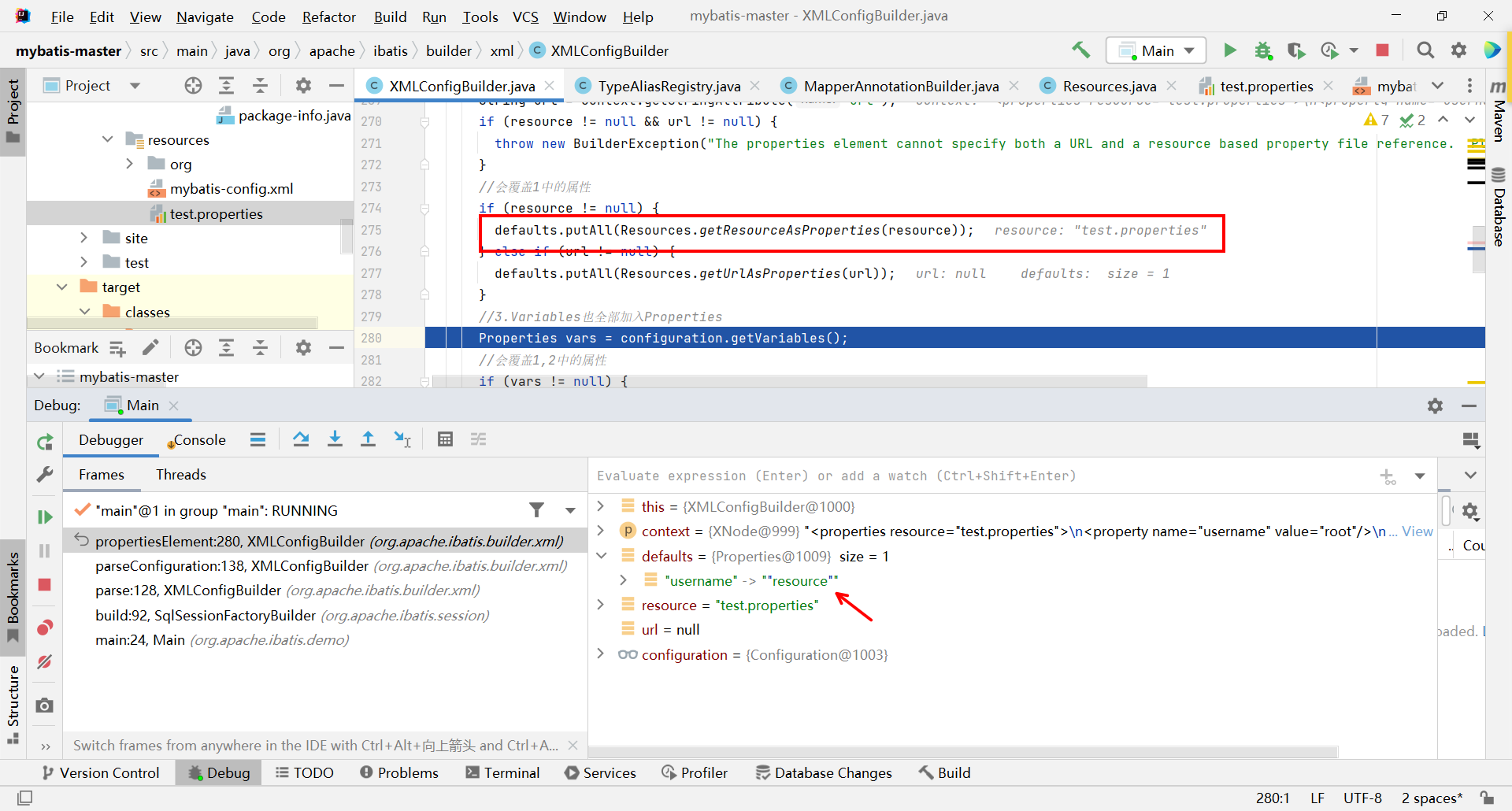The image size is (1512, 811).
Task: Rerun Main in debug panel
Action: tap(45, 442)
